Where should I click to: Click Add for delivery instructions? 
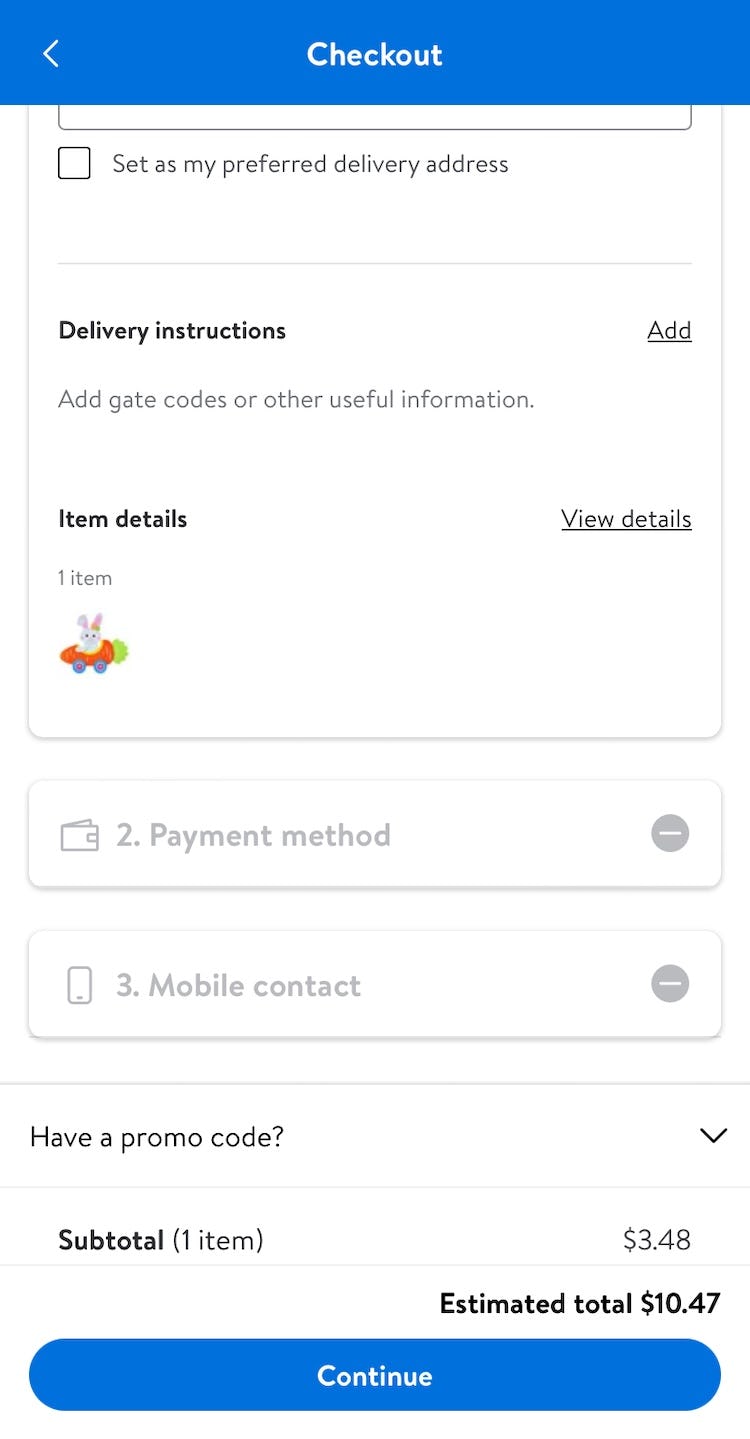pyautogui.click(x=669, y=330)
